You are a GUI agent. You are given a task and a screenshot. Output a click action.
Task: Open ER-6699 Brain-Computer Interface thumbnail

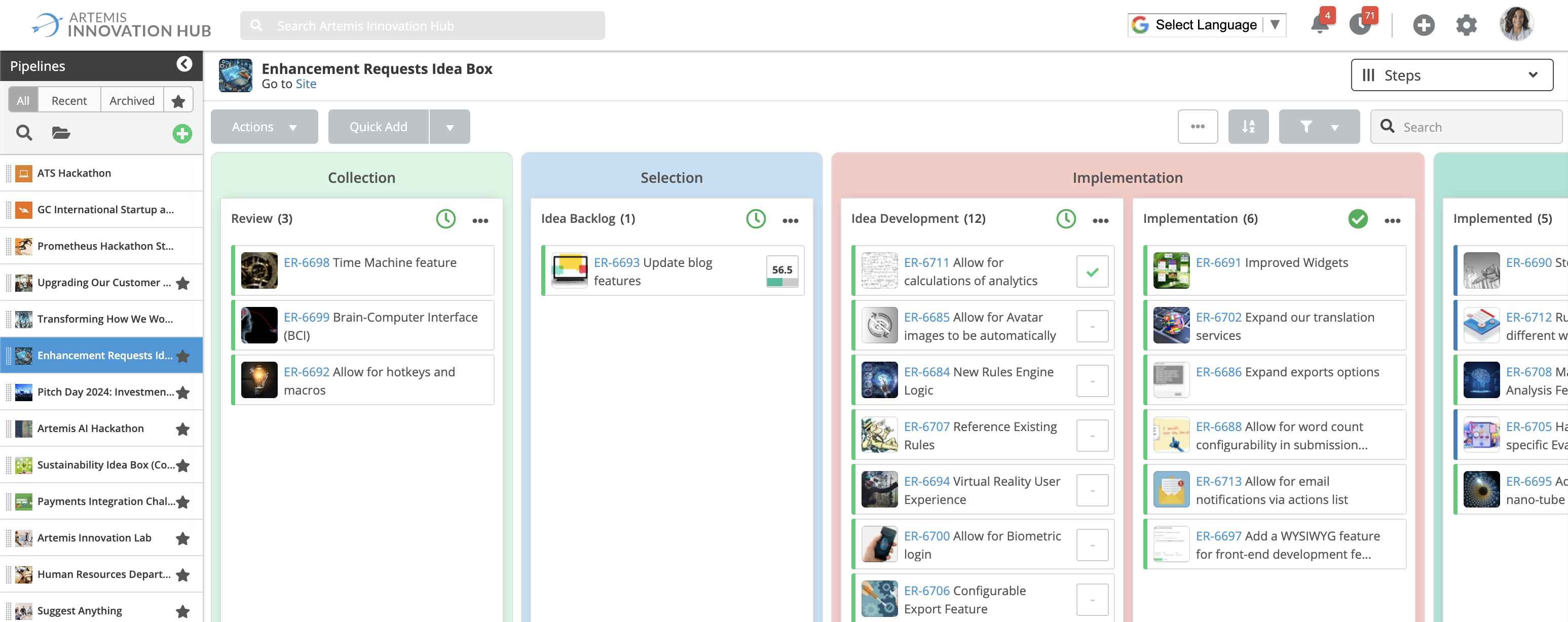(259, 326)
